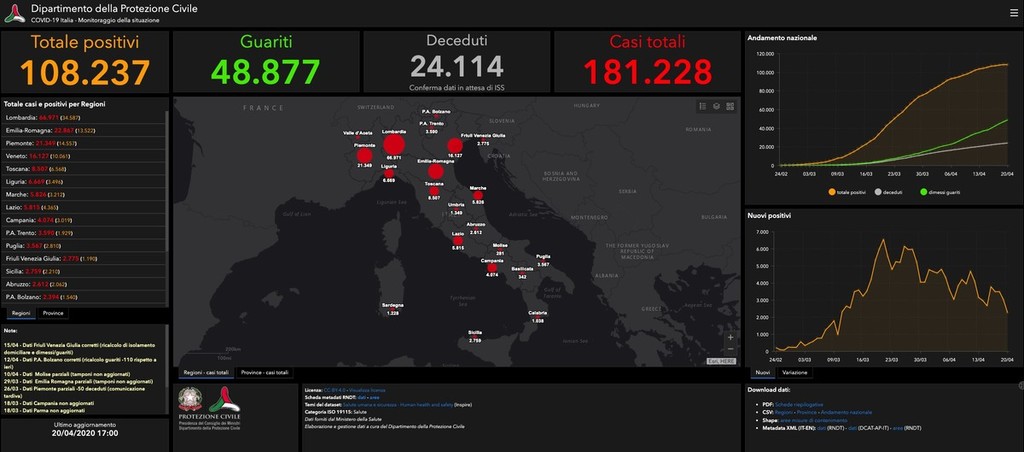Select the Province - casi totali map tab
The height and width of the screenshot is (452, 1024).
click(x=264, y=372)
